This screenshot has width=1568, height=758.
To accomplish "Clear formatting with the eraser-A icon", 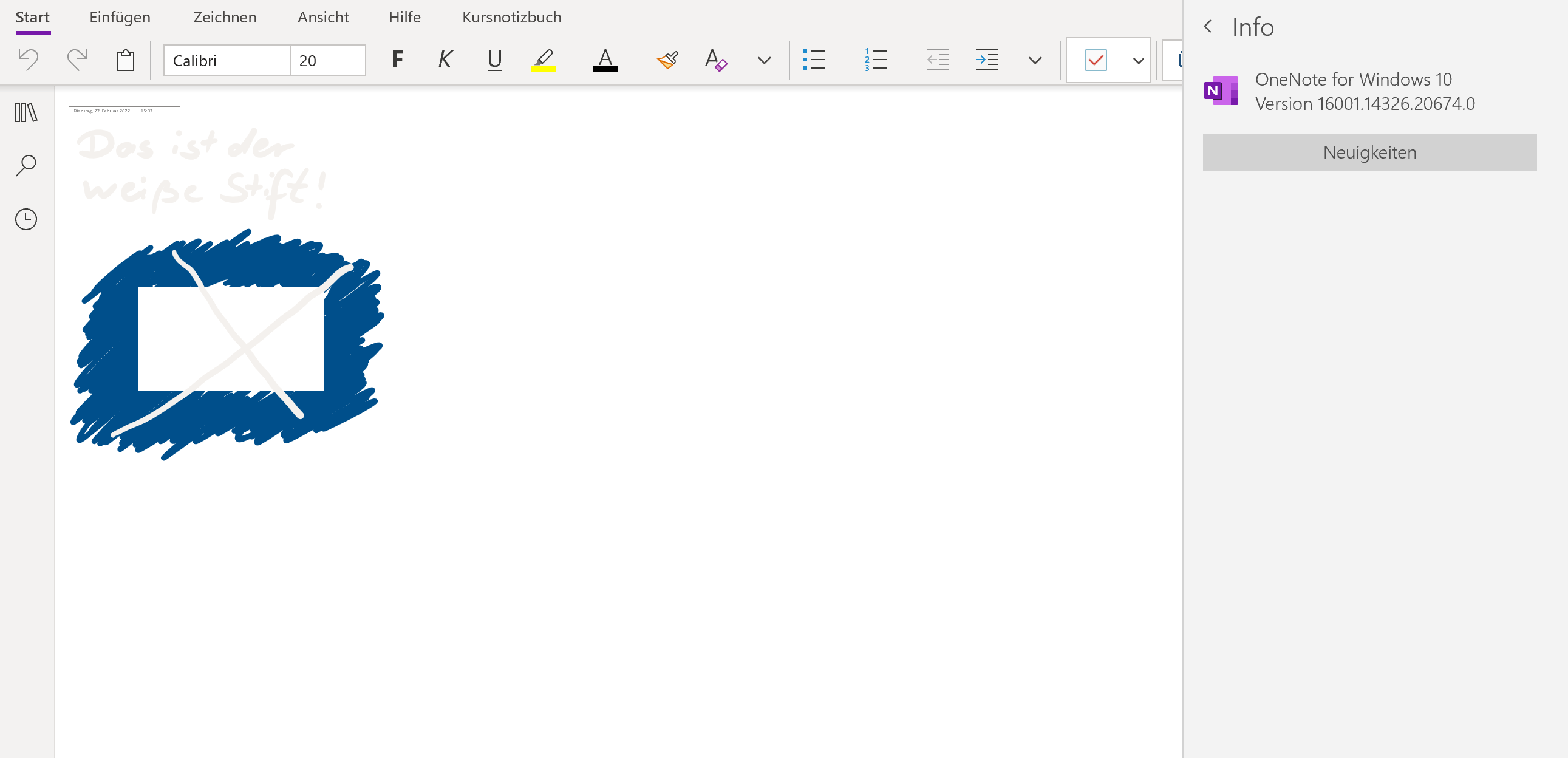I will [715, 60].
